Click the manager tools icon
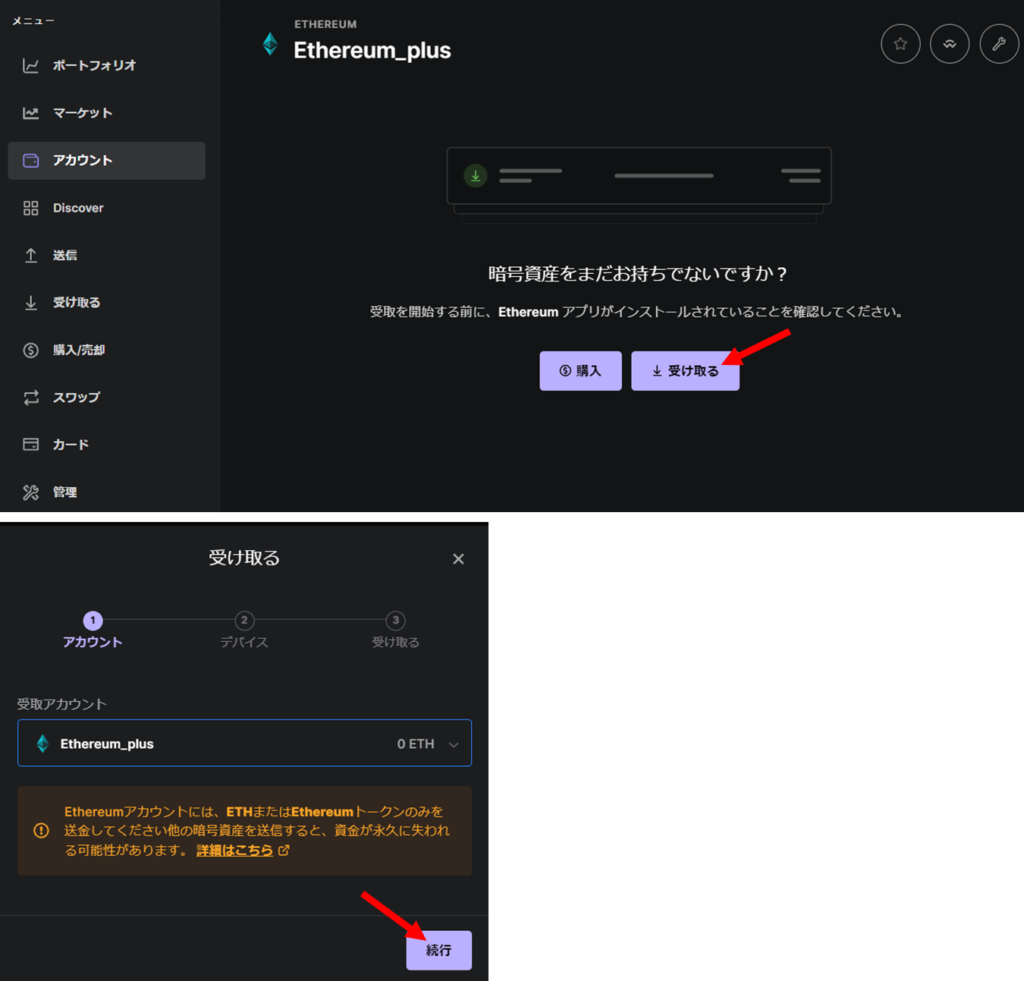Screen dimensions: 1024x981 31,492
